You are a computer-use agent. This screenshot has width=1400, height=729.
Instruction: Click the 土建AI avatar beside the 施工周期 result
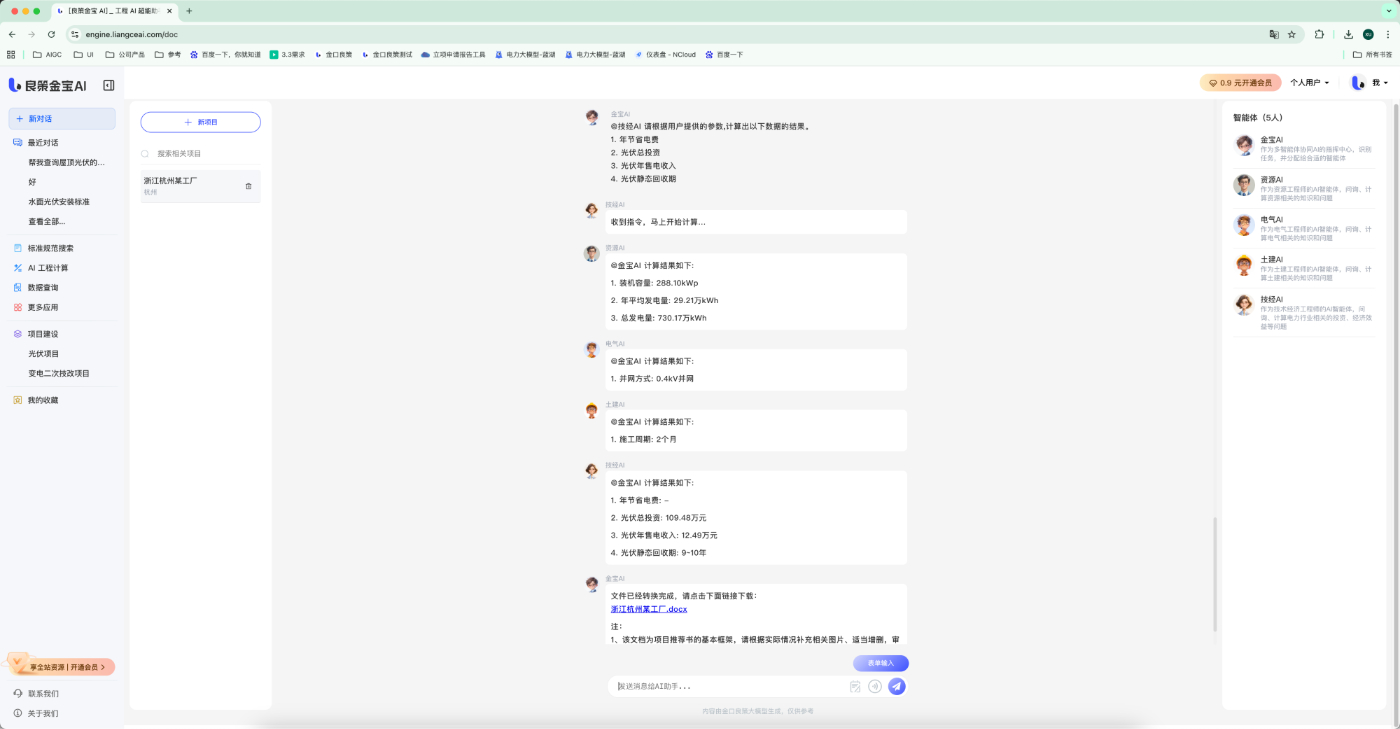pos(592,410)
